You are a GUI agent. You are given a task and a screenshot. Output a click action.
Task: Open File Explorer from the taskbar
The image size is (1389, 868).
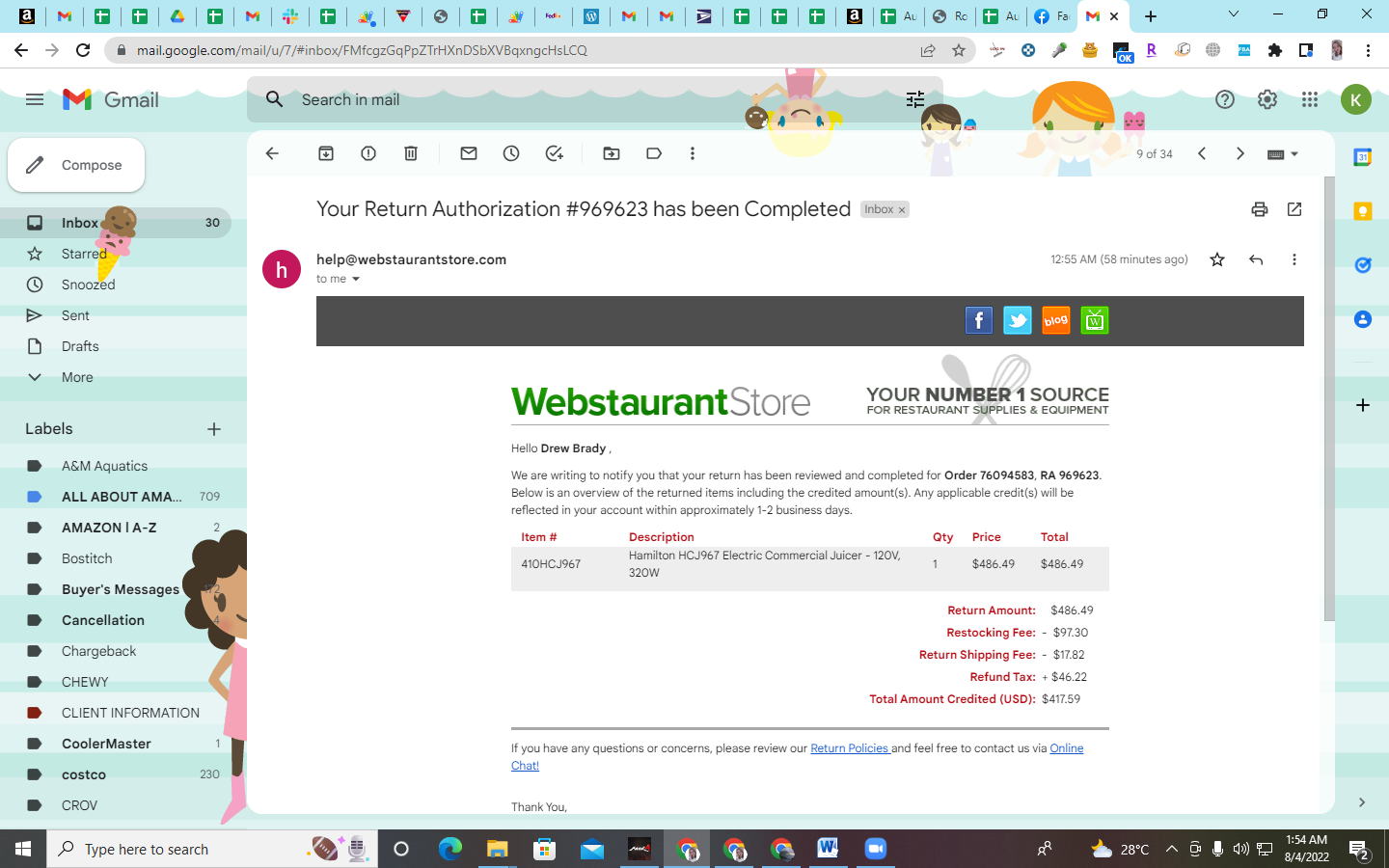point(497,849)
